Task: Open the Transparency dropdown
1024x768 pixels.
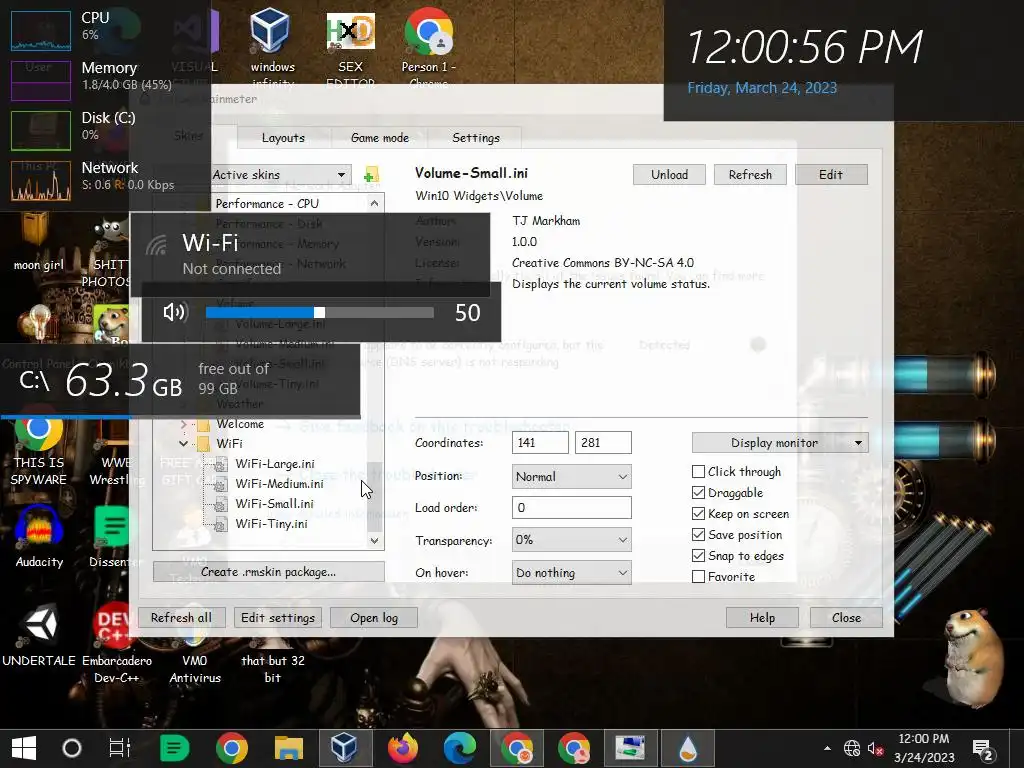Action: pyautogui.click(x=571, y=539)
